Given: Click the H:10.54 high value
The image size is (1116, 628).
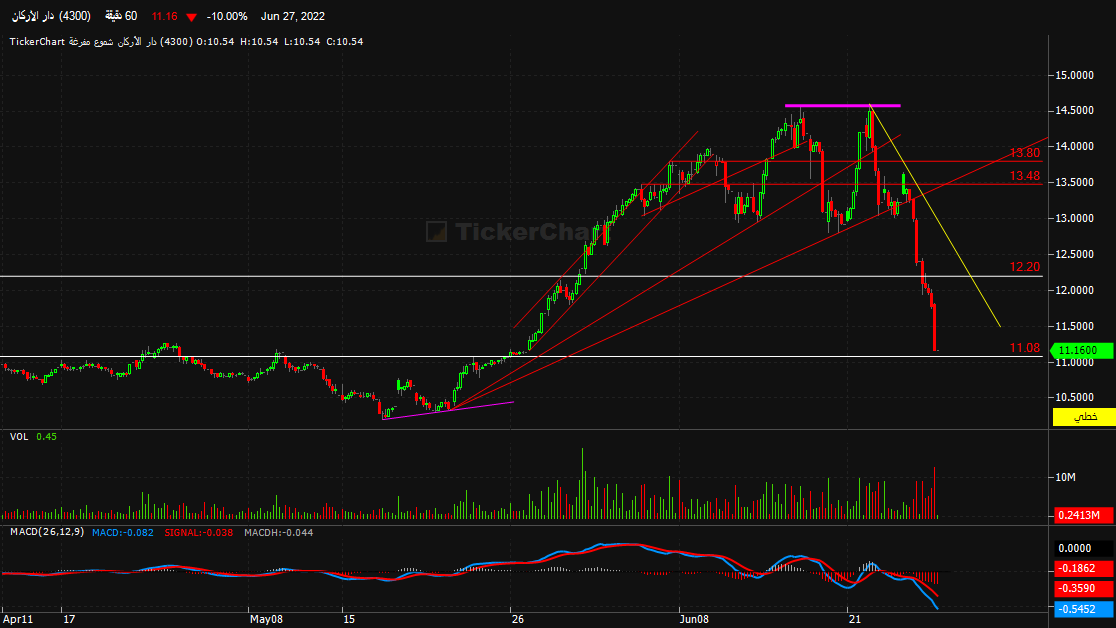Looking at the screenshot, I should point(259,42).
